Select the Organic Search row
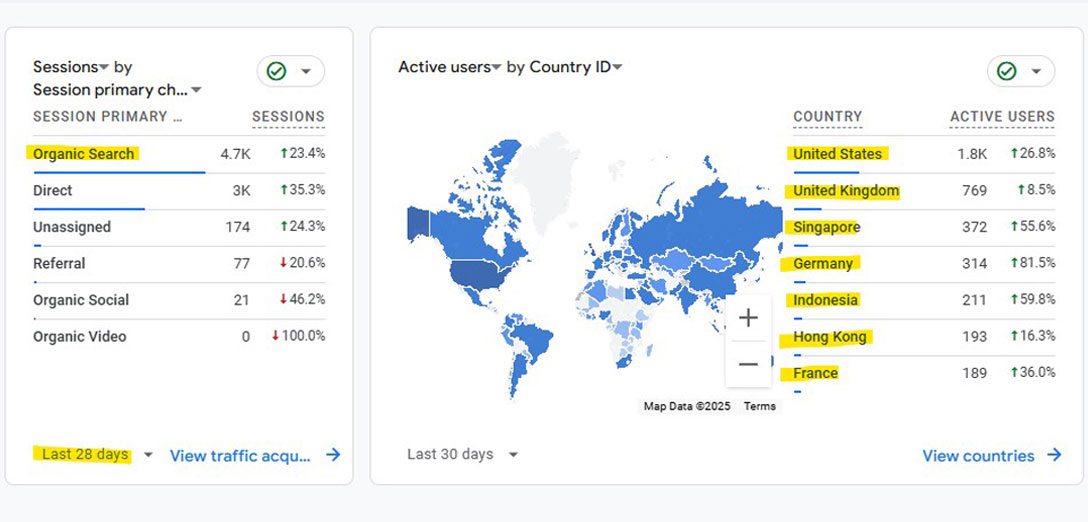This screenshot has width=1088, height=522. coord(179,155)
